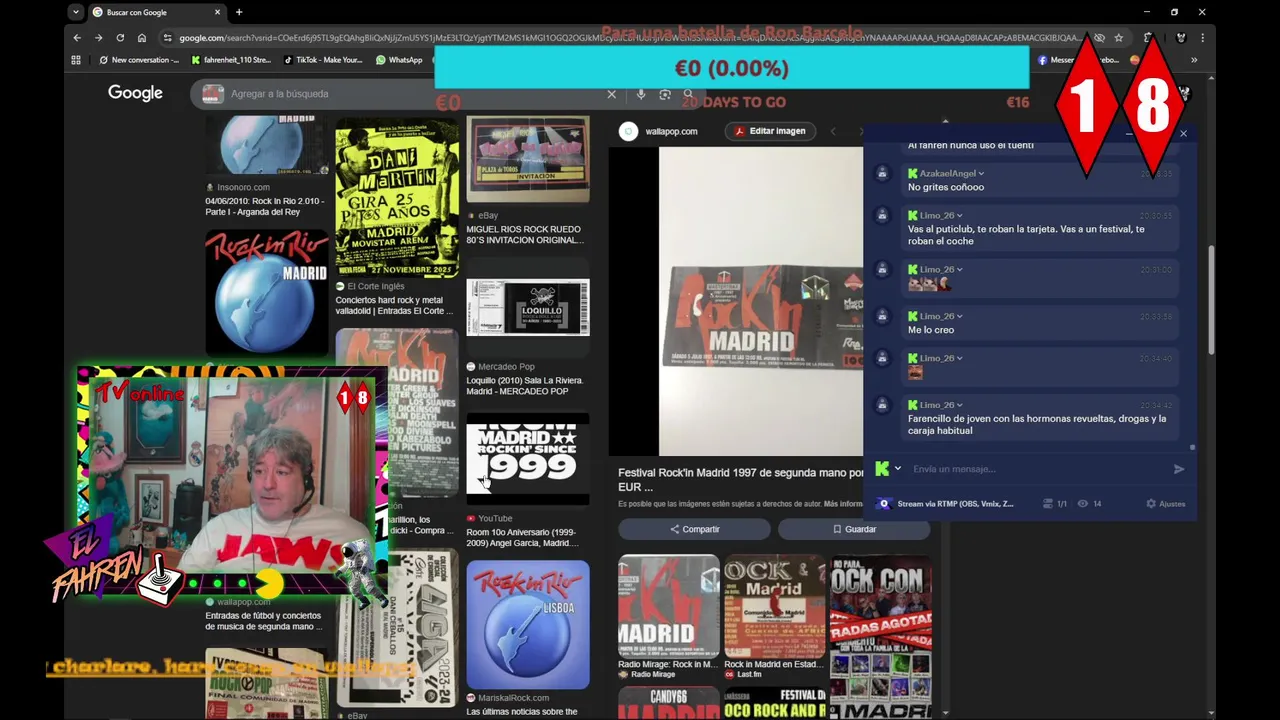The image size is (1280, 720).
Task: Open the Rock in Rio Lisboa thumbnail
Action: pos(527,624)
